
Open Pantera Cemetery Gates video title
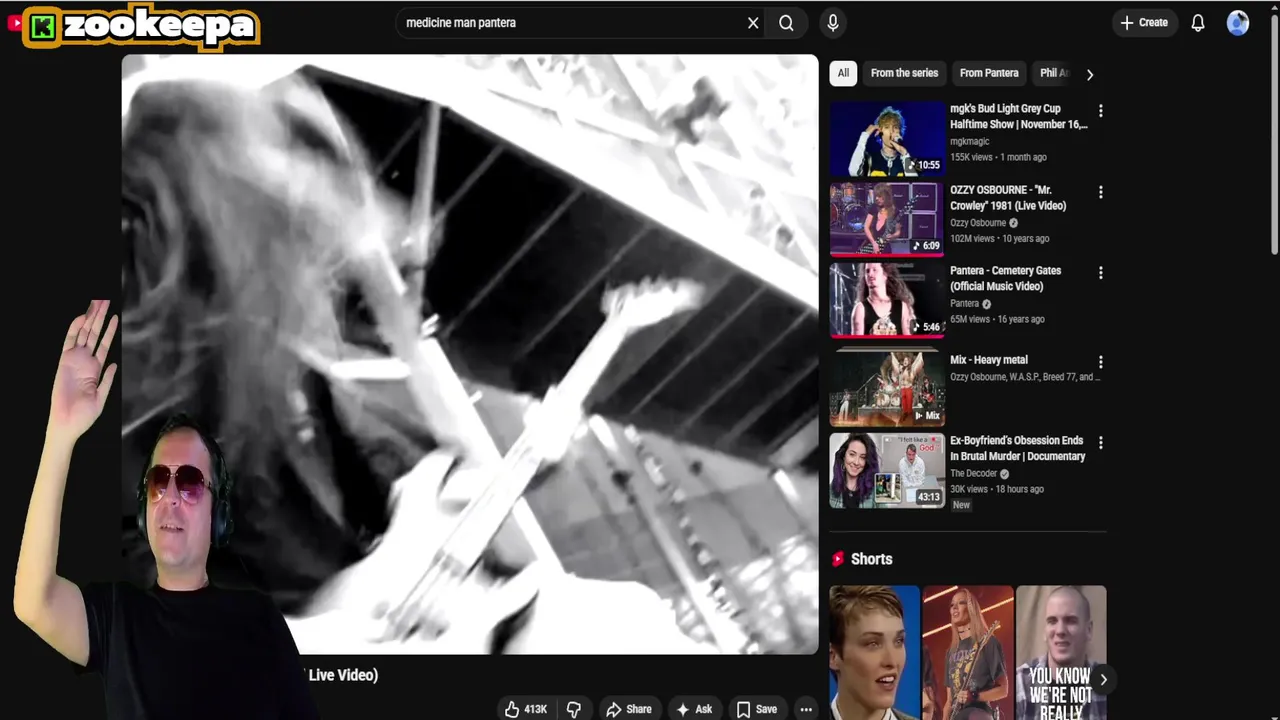point(1006,278)
